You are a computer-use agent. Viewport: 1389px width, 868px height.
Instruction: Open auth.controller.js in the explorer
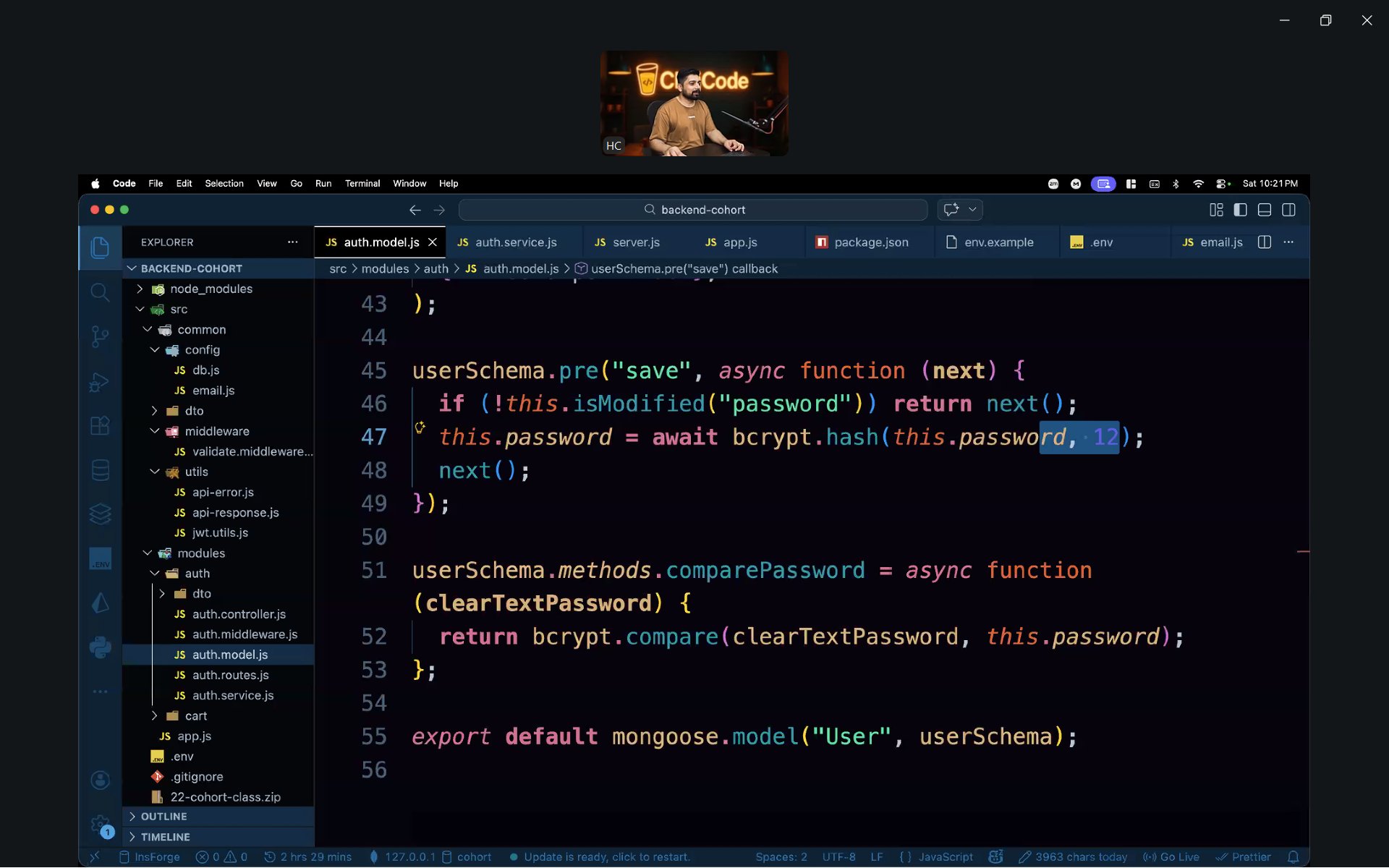point(239,614)
